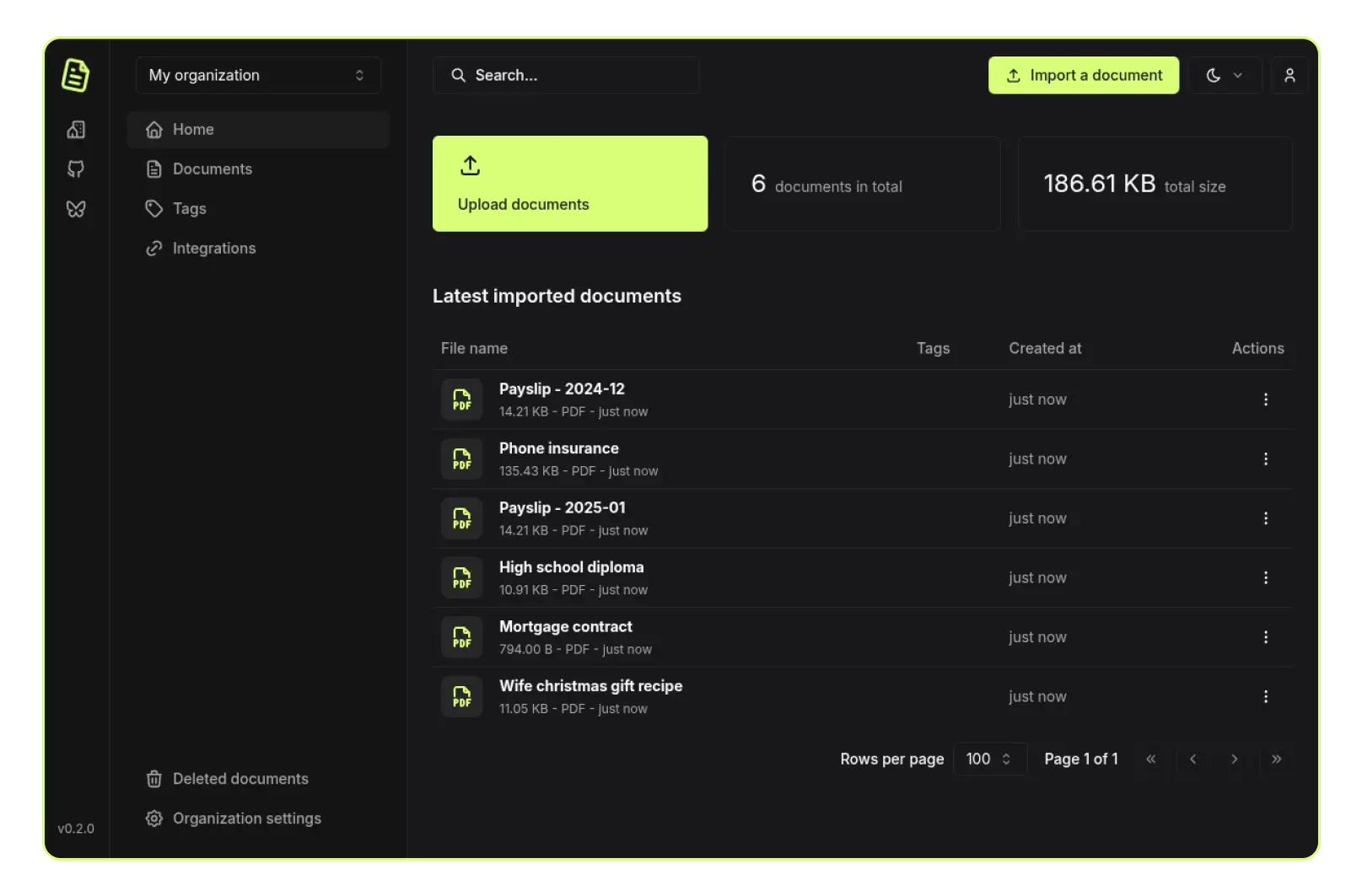
Task: Click the version label v0.2.0
Action: pyautogui.click(x=76, y=829)
